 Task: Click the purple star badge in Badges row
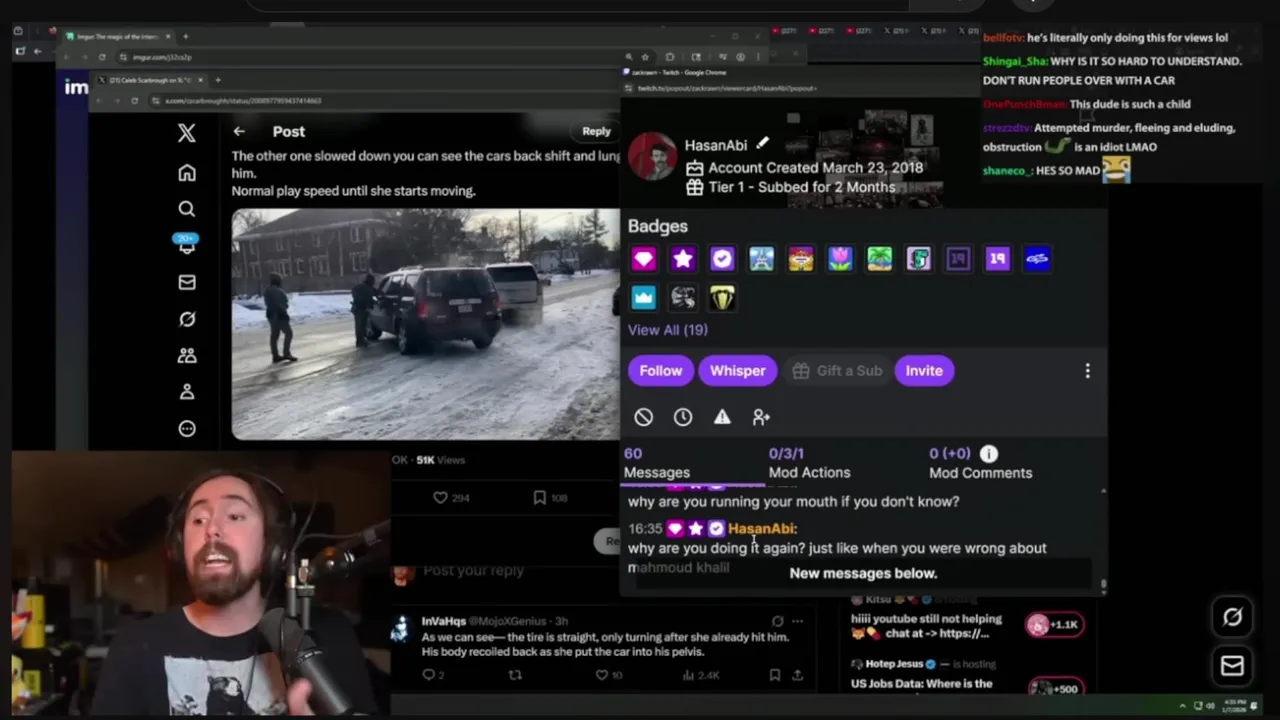click(683, 259)
